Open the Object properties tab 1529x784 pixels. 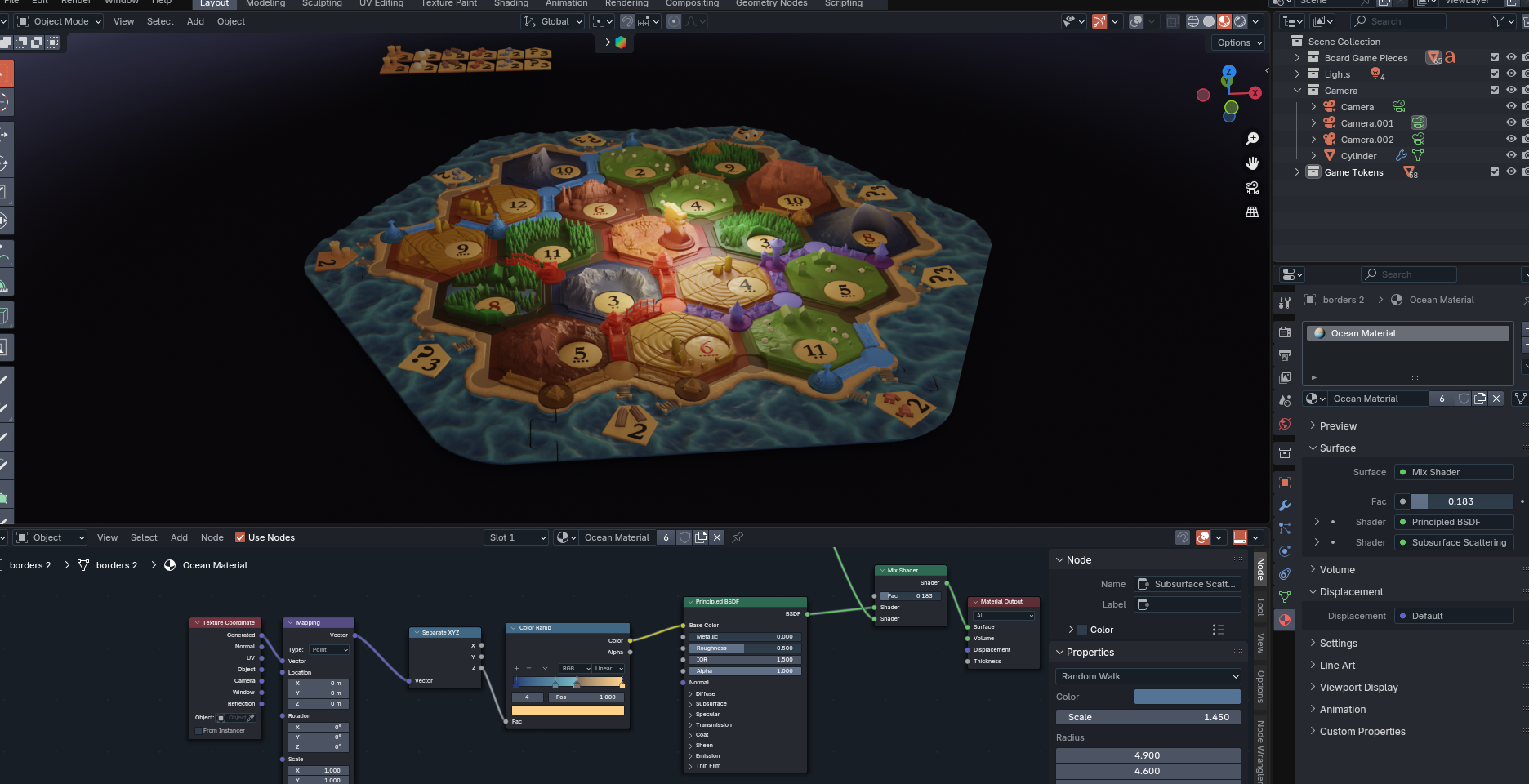[1285, 483]
